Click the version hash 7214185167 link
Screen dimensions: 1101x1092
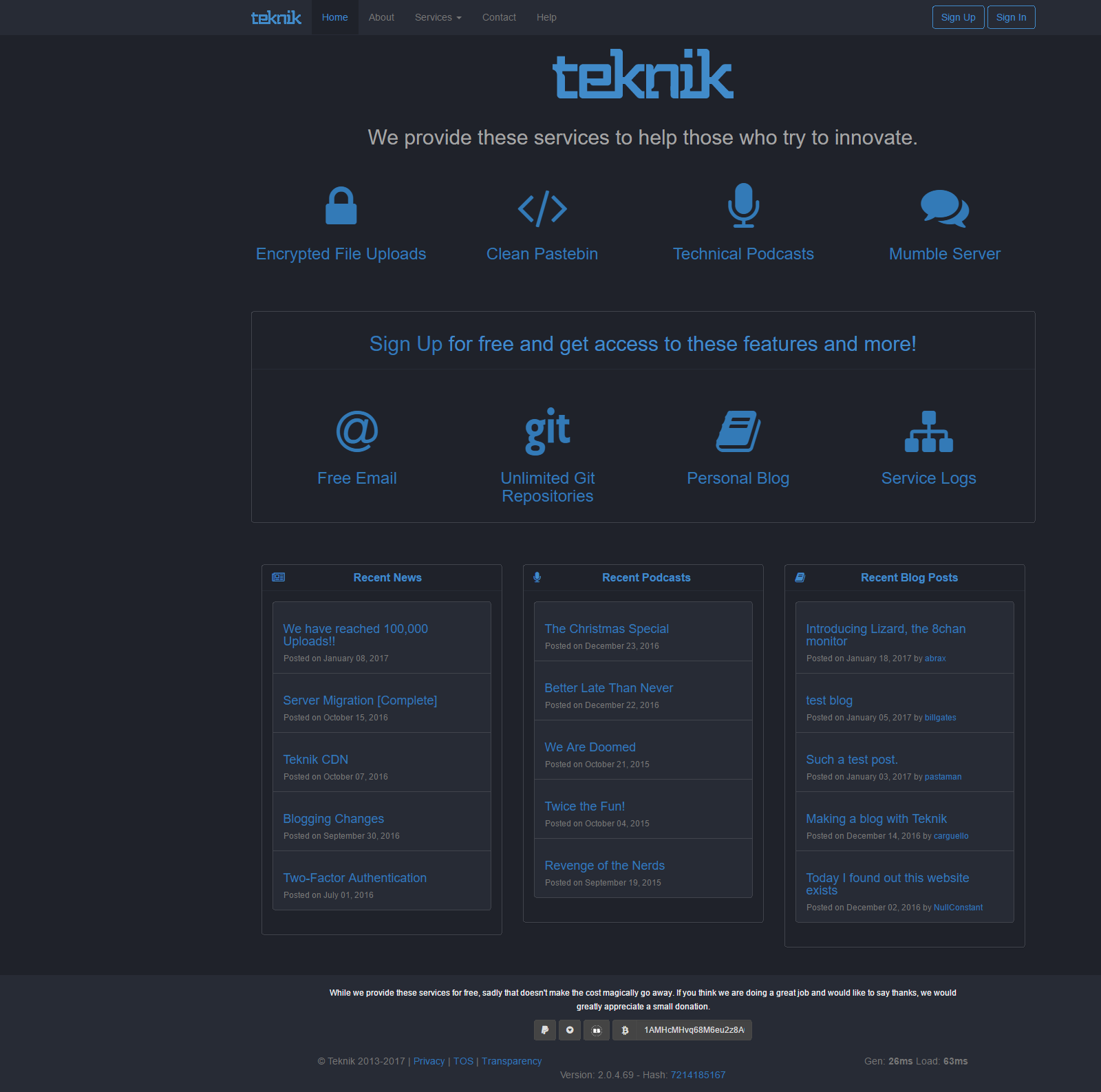click(698, 1075)
